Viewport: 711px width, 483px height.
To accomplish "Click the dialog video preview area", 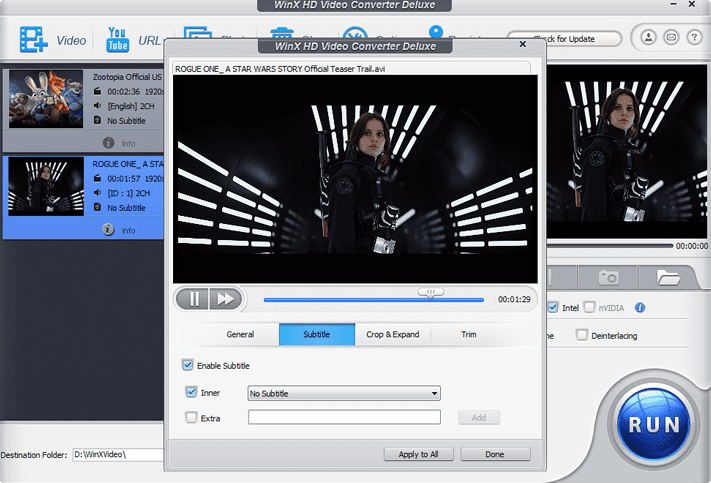I will point(355,179).
